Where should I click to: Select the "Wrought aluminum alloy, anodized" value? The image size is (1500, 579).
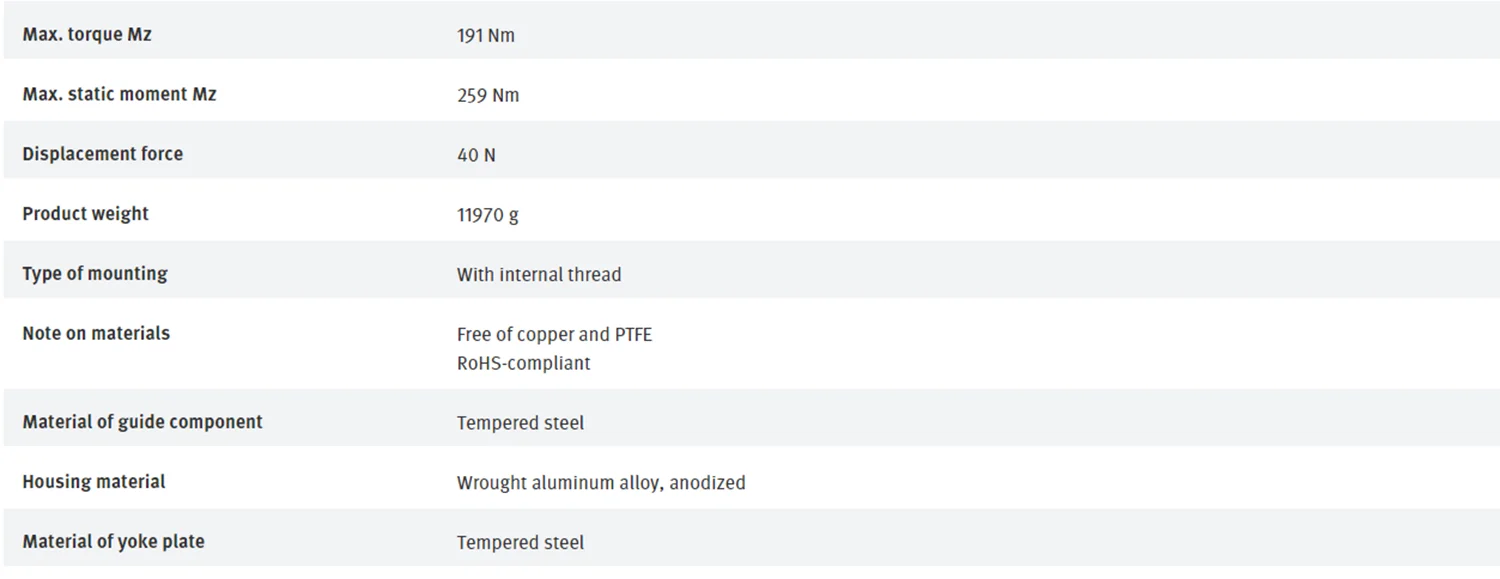[x=601, y=483]
